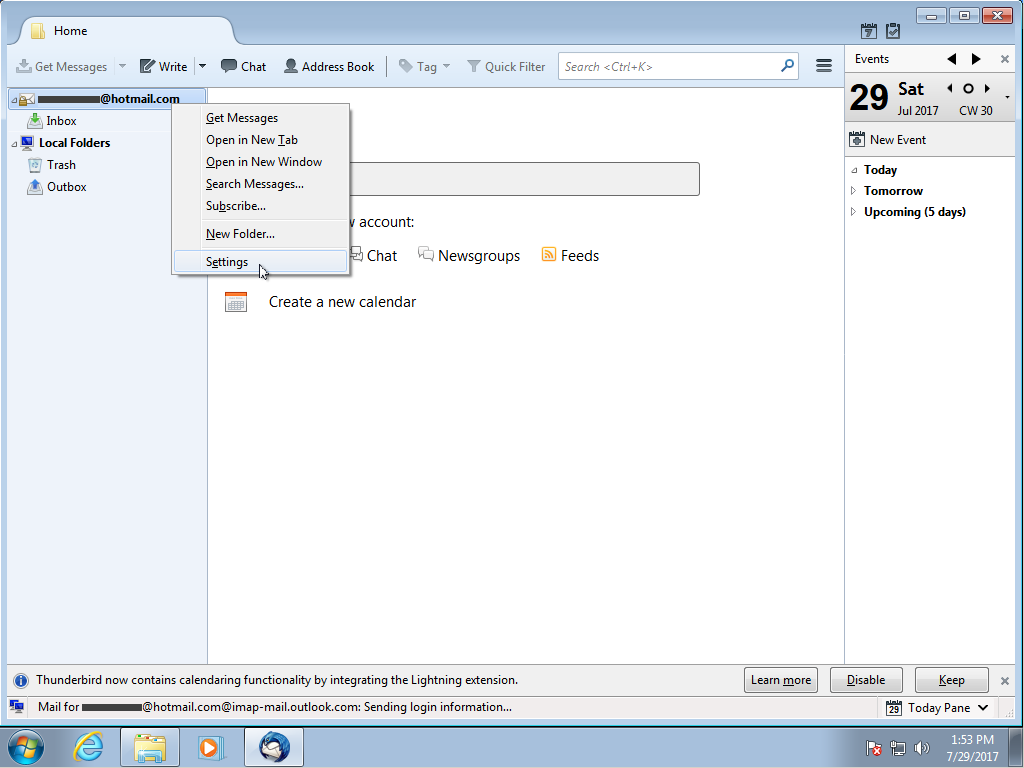Expand the Tomorrow events section

point(853,191)
